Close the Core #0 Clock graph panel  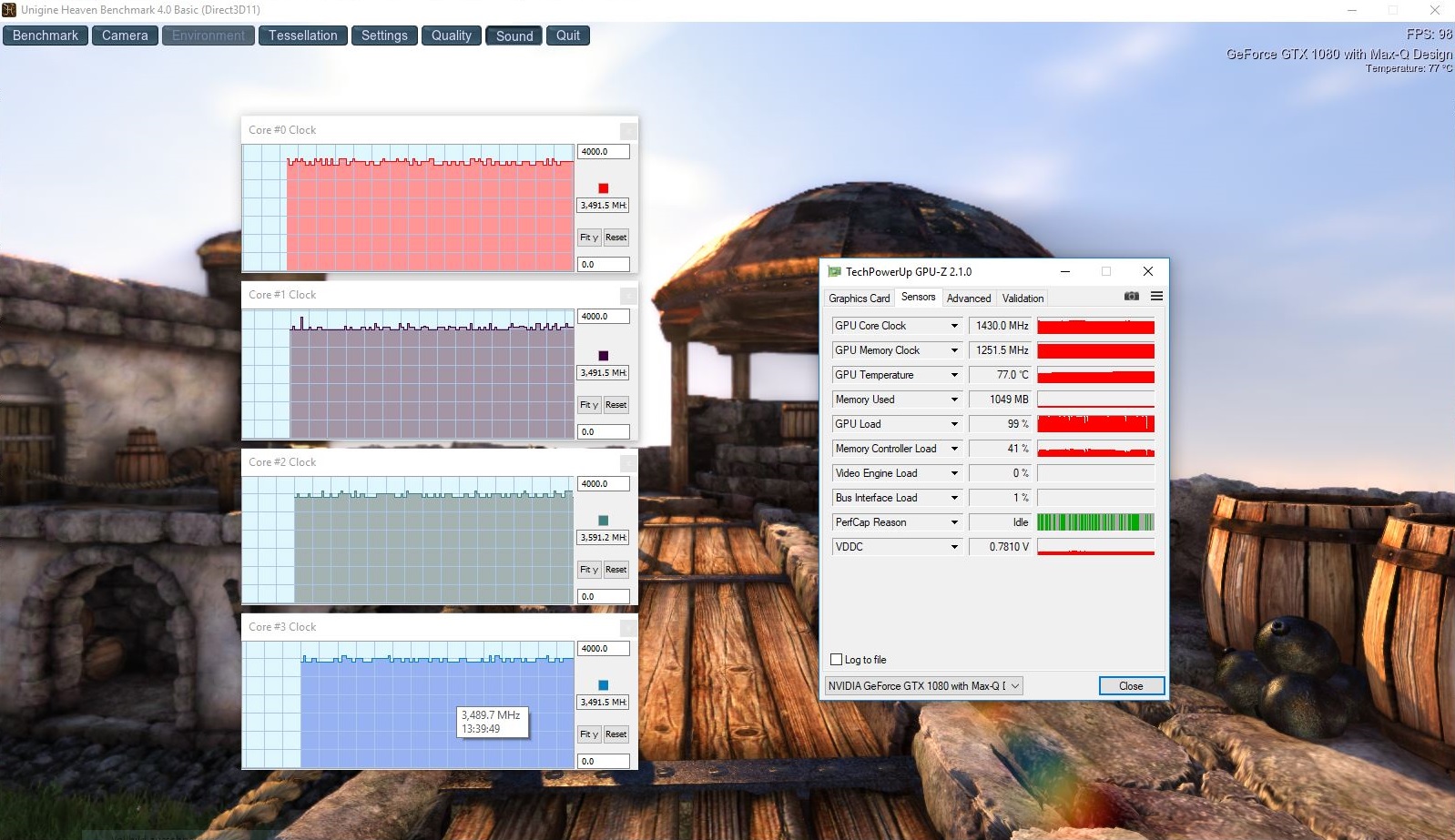pos(627,130)
